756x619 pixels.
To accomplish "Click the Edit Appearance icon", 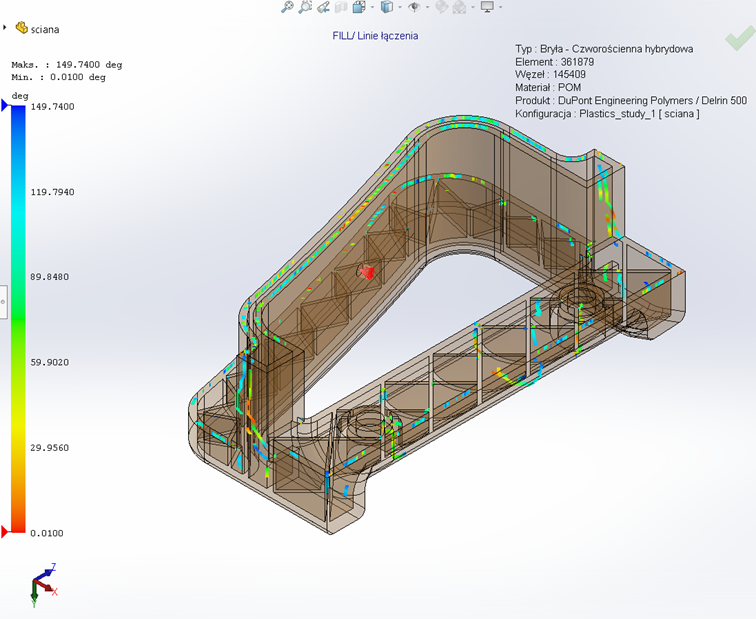I will 440,7.
